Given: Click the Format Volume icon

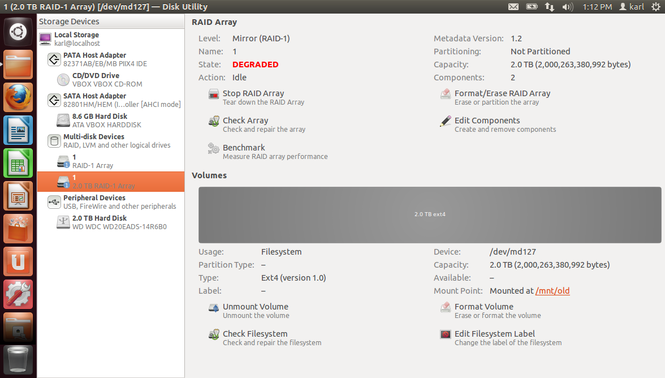Looking at the screenshot, I should [445, 308].
